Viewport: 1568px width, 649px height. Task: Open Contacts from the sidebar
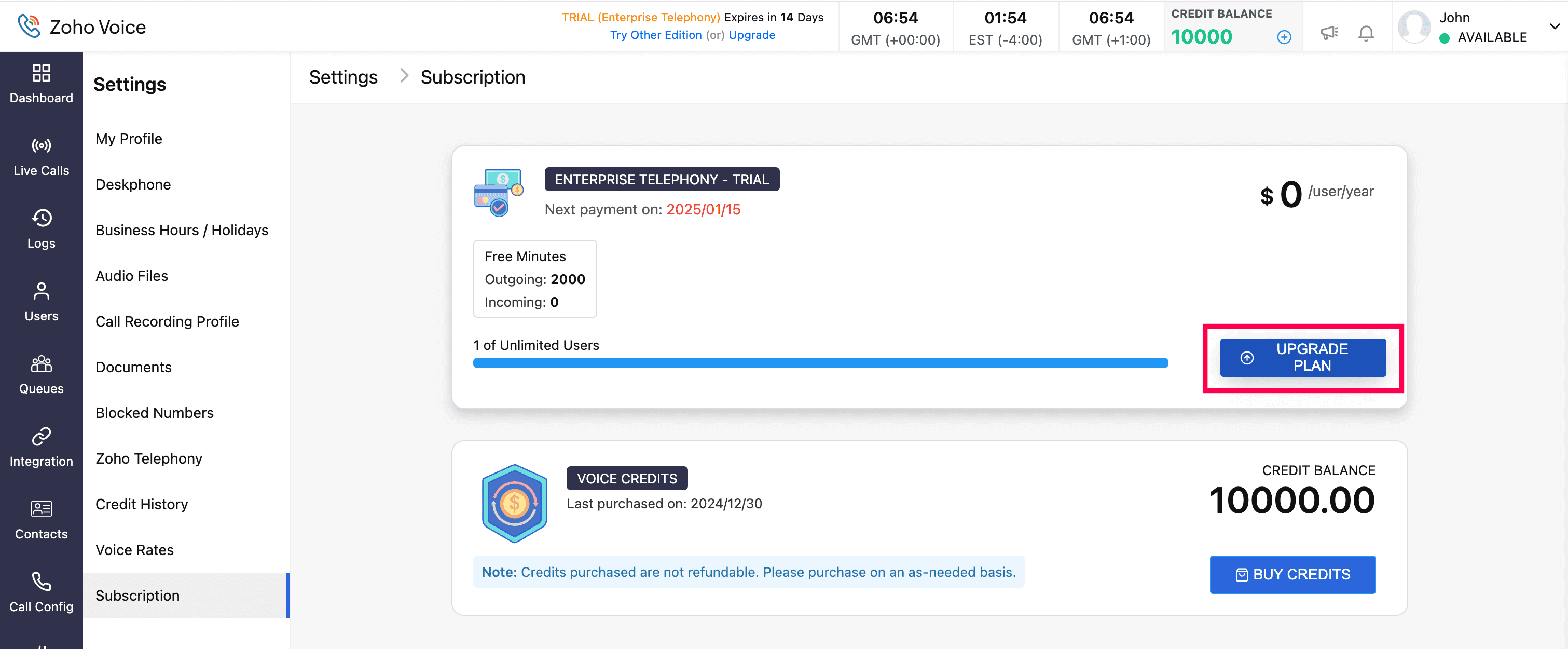pos(41,521)
